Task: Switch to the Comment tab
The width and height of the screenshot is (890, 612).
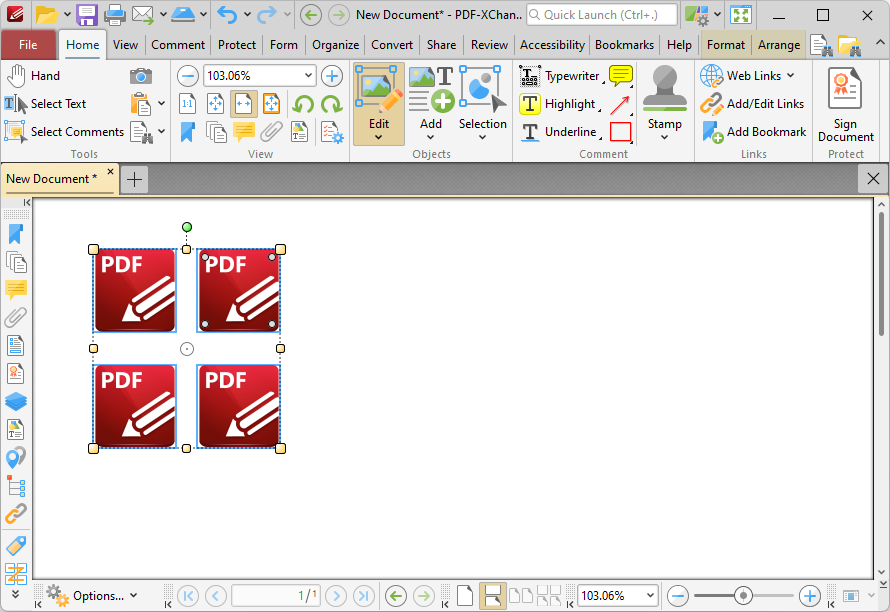Action: 178,45
